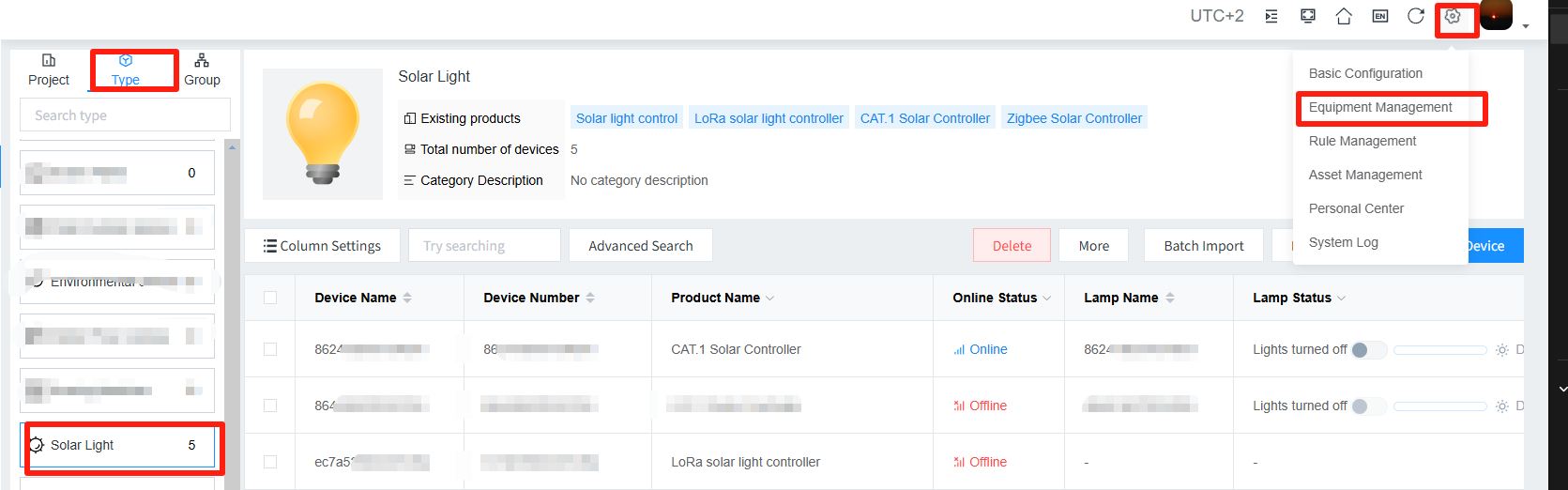Switch to the Group tab
The height and width of the screenshot is (490, 1568).
click(202, 70)
